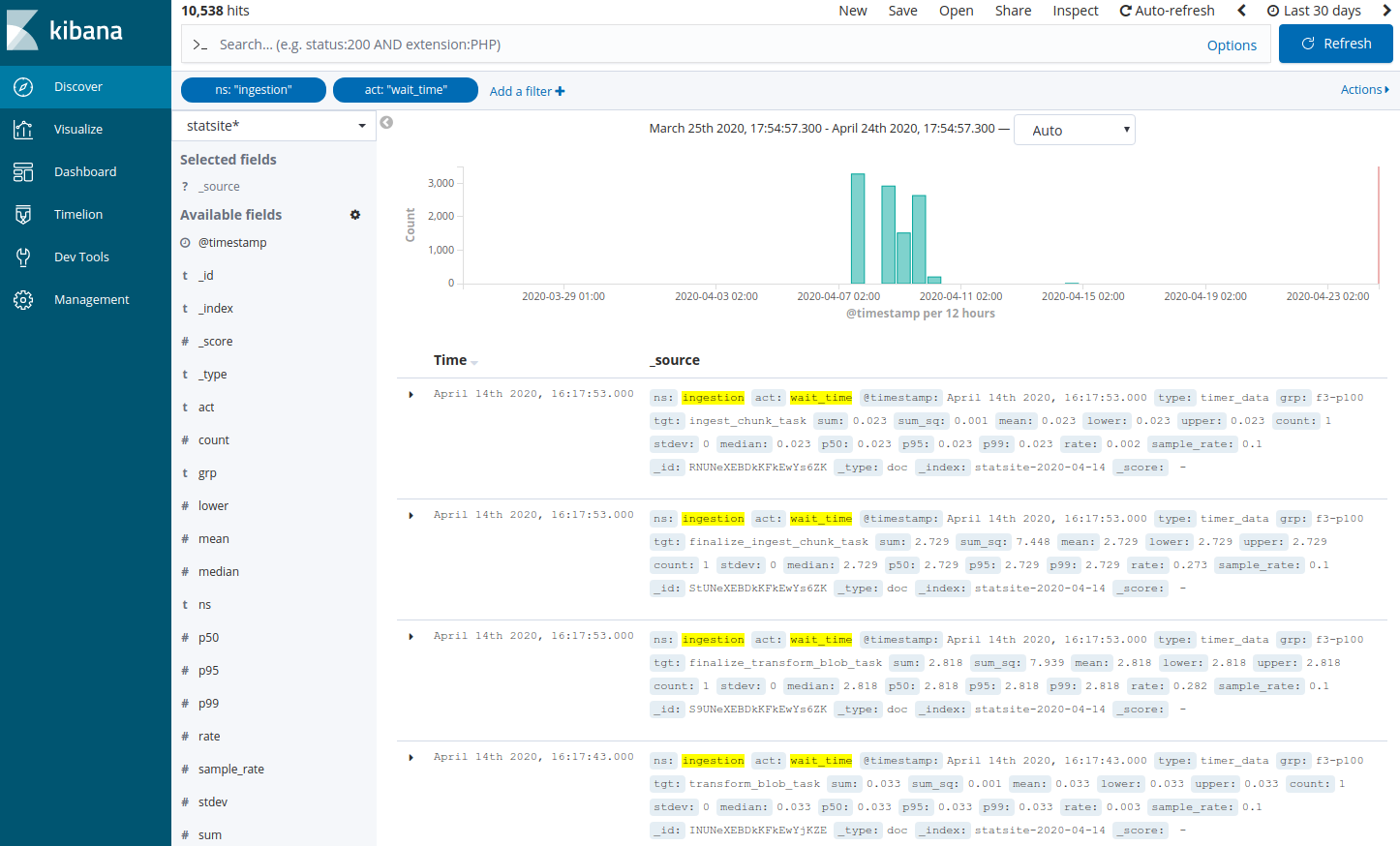1400x846 pixels.
Task: Toggle Auto-refresh setting
Action: point(1167,11)
